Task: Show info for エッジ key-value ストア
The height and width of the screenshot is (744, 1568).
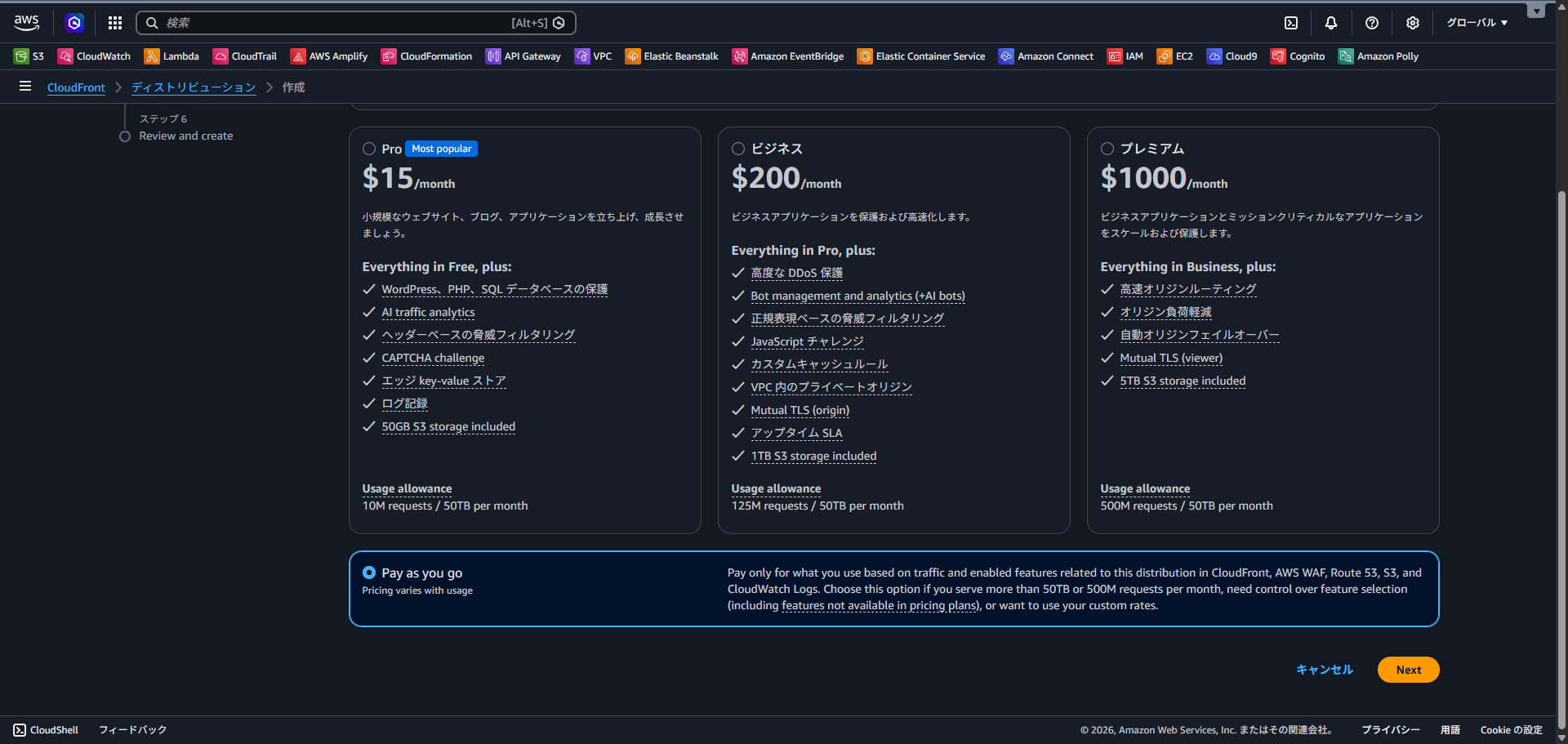Action: click(443, 381)
